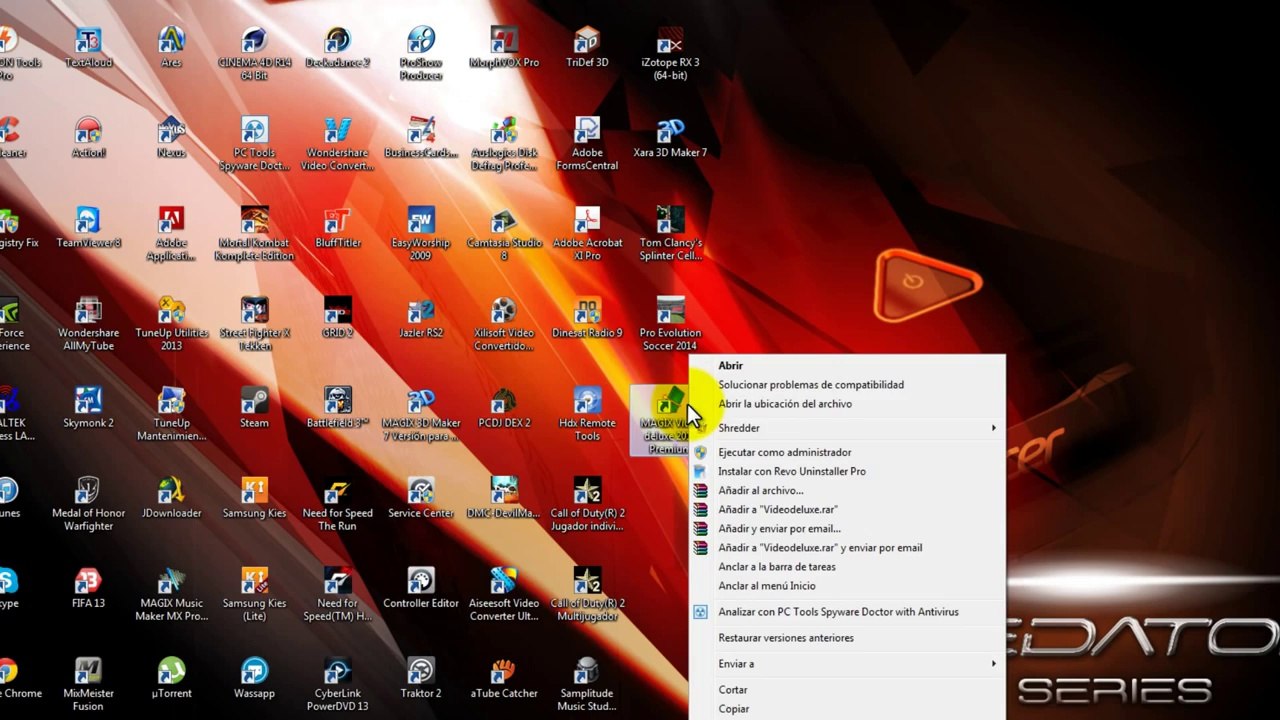The width and height of the screenshot is (1280, 720).
Task: Select the Traktor 2 desktop icon
Action: point(421,678)
